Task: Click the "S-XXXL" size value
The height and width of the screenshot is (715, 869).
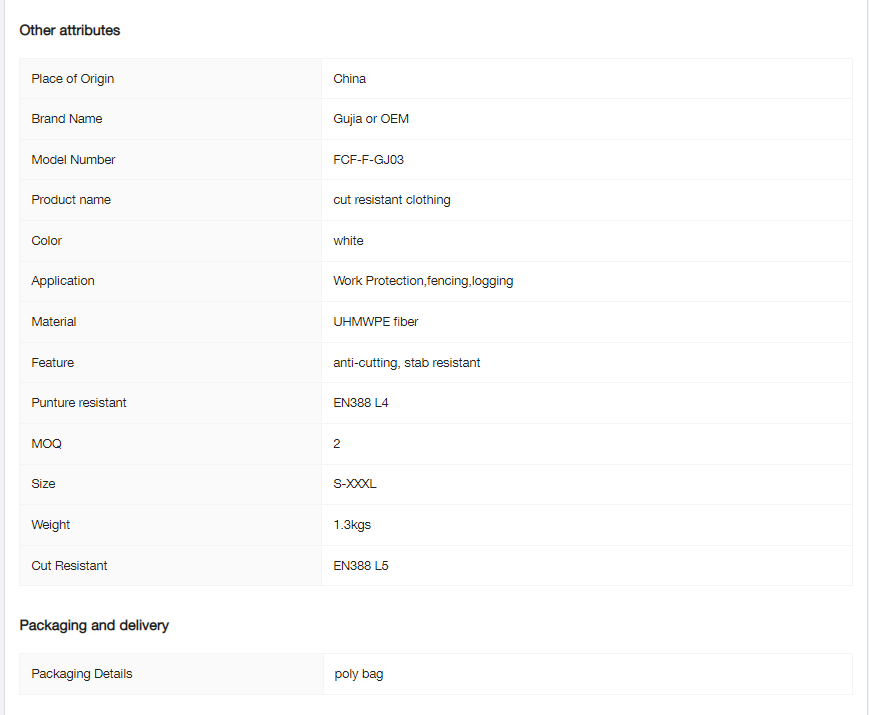Action: (355, 484)
